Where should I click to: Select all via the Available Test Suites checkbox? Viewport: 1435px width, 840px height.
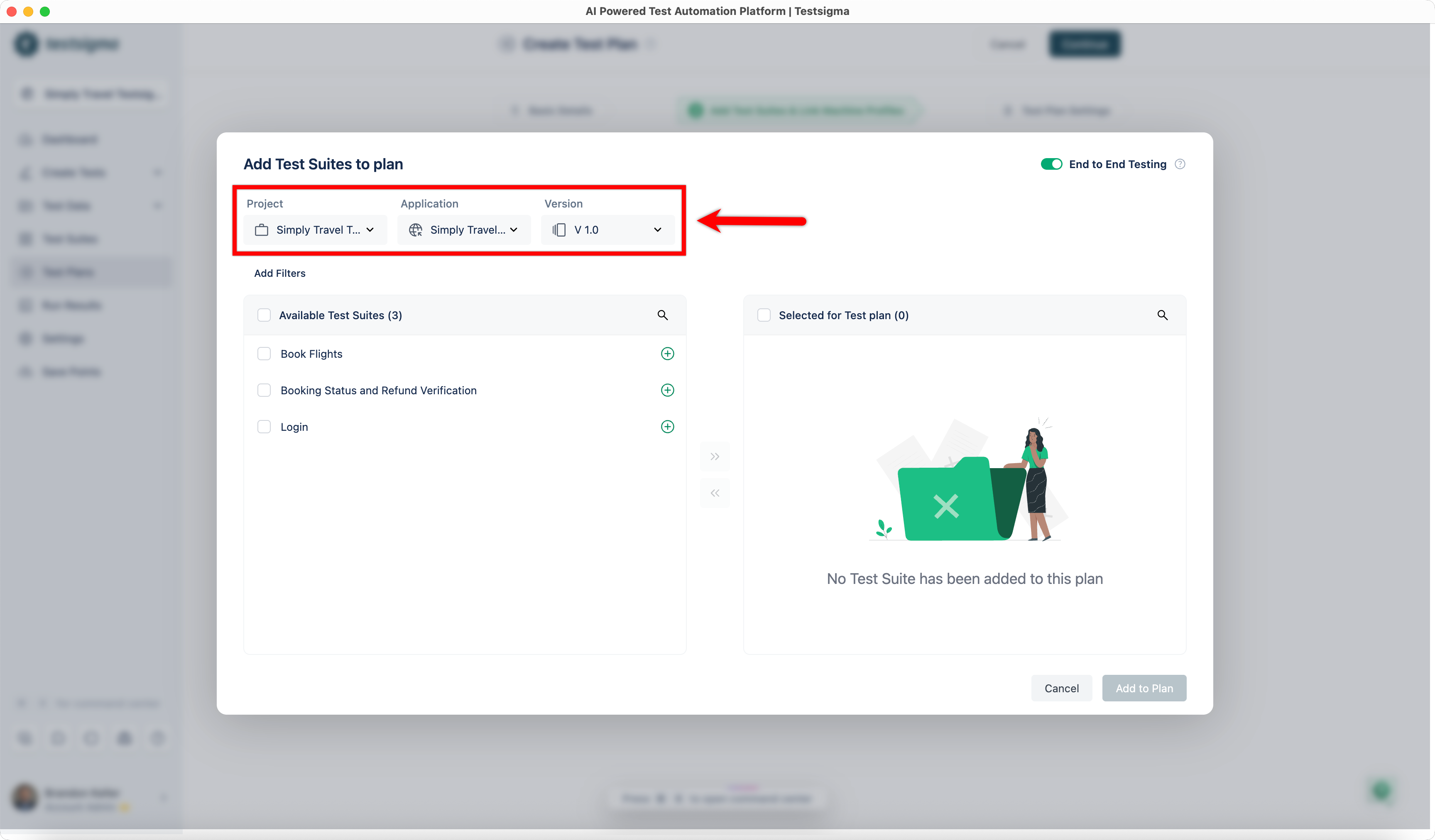pos(264,315)
